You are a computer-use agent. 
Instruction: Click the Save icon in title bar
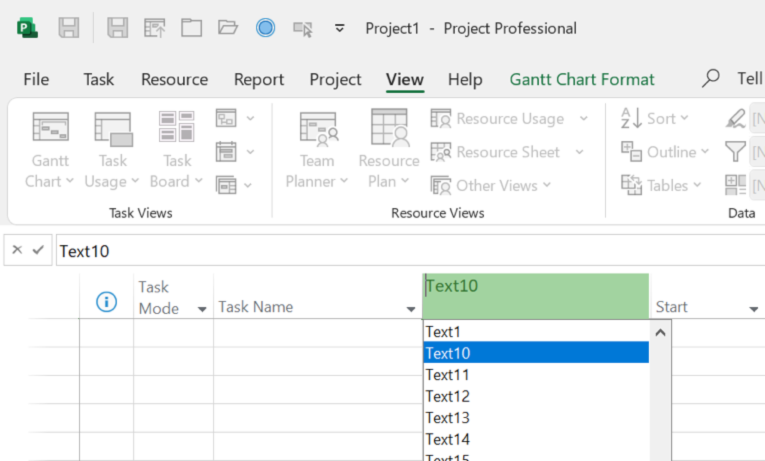(69, 28)
